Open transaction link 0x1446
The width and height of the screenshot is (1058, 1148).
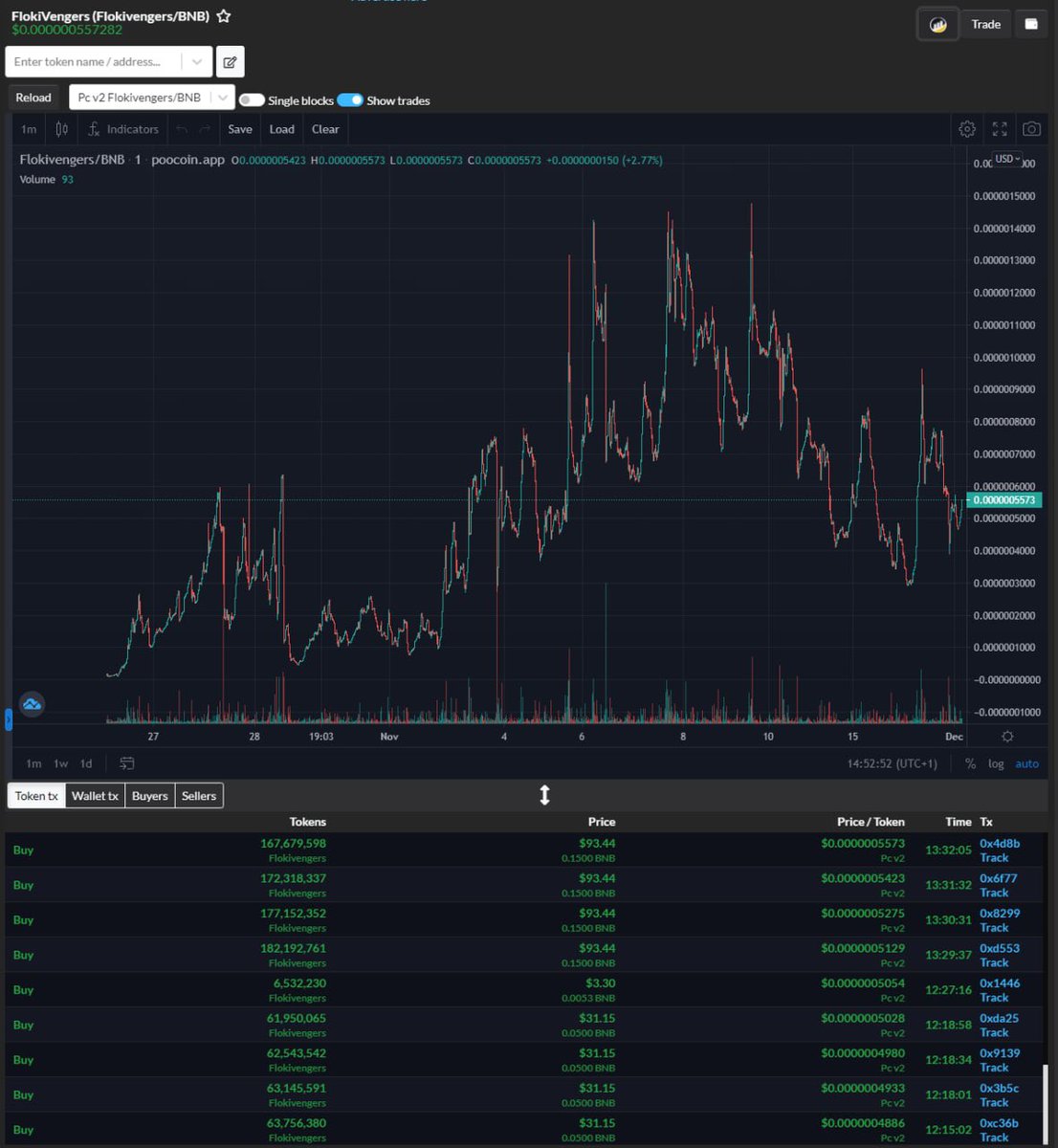pyautogui.click(x=1000, y=982)
